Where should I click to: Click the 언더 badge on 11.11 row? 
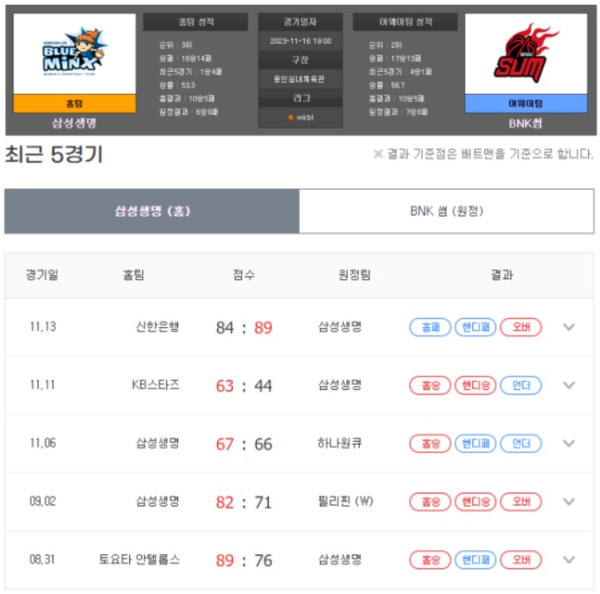click(x=521, y=385)
